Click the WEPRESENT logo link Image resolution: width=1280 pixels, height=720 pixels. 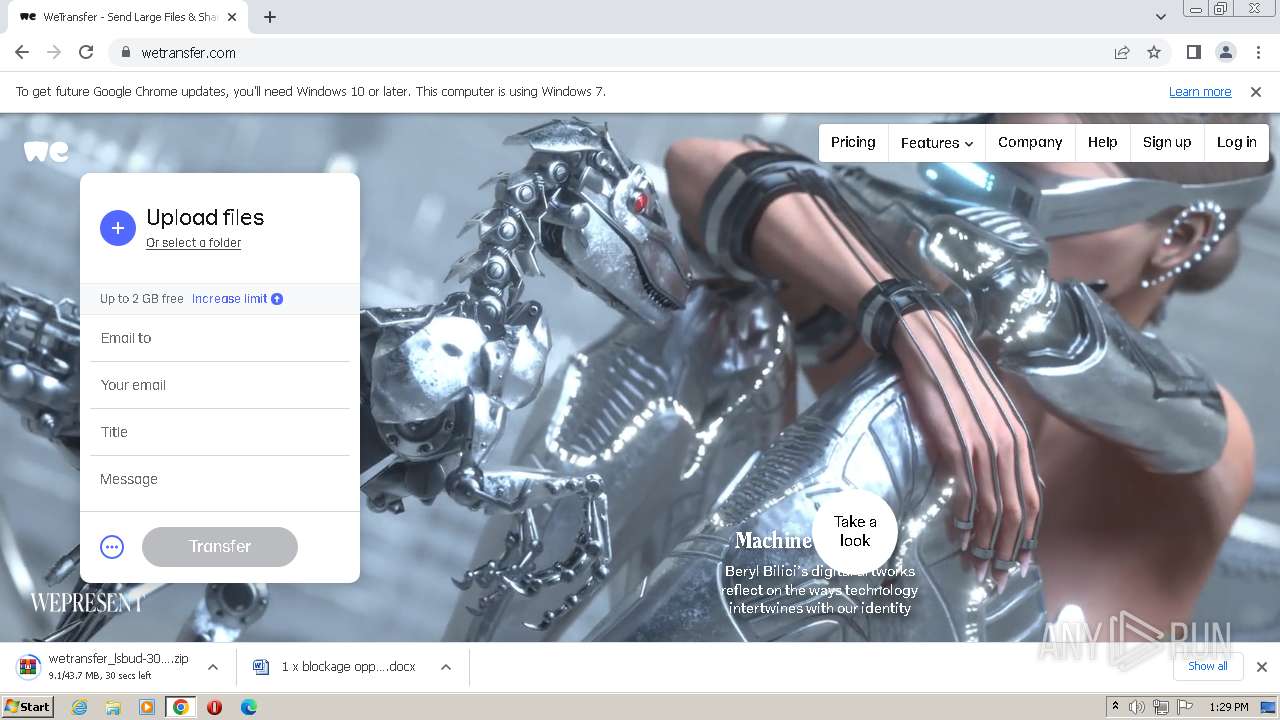(87, 602)
